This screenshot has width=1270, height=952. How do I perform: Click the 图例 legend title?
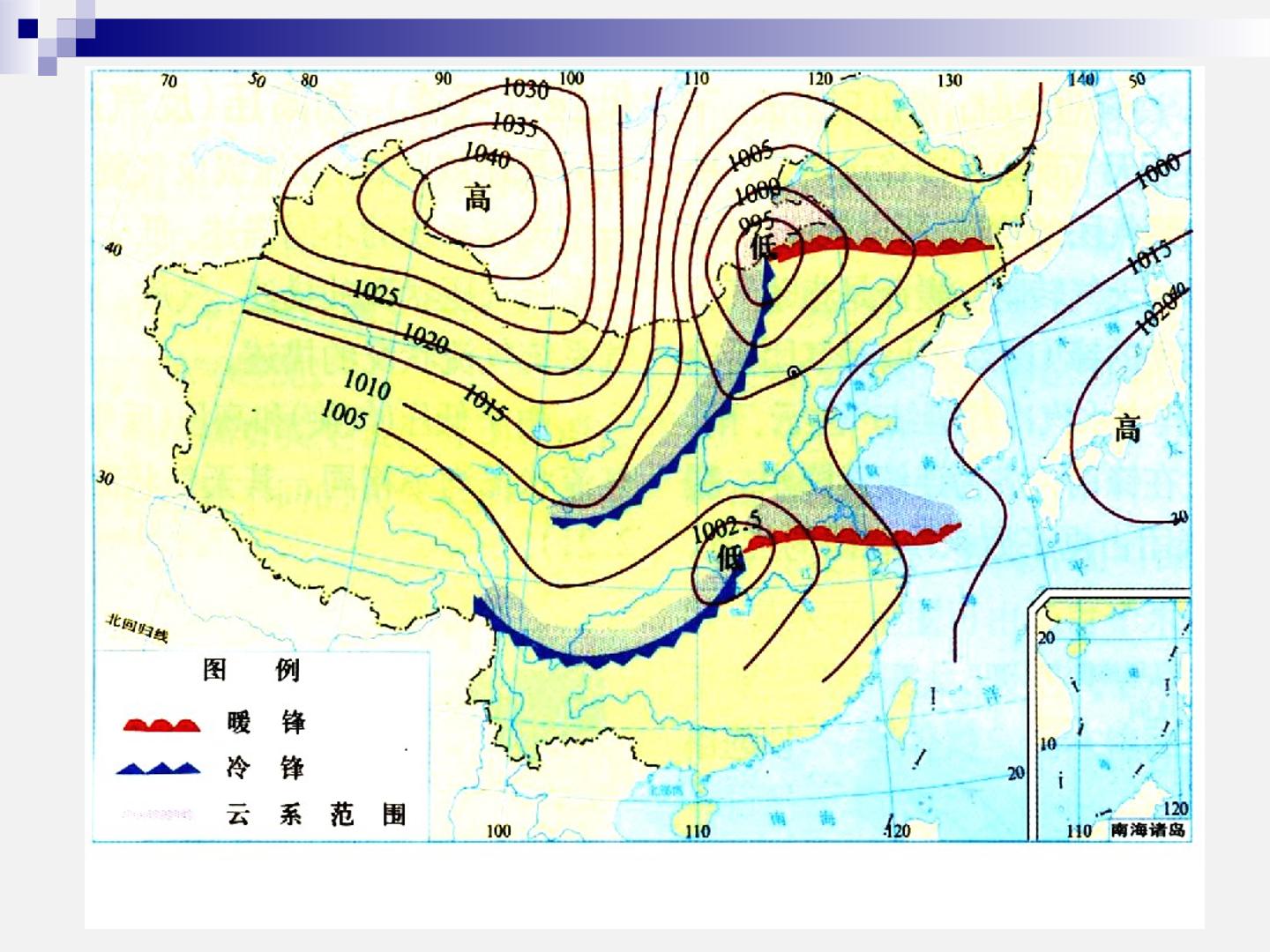[251, 670]
